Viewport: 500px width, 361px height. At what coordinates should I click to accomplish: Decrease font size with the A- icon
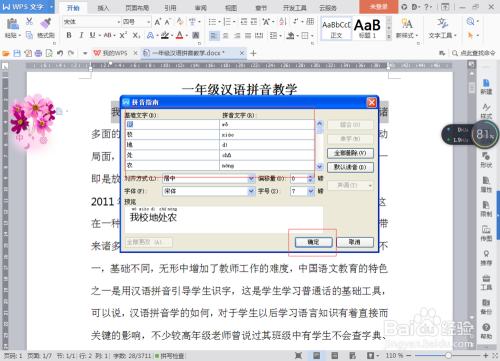click(x=168, y=22)
